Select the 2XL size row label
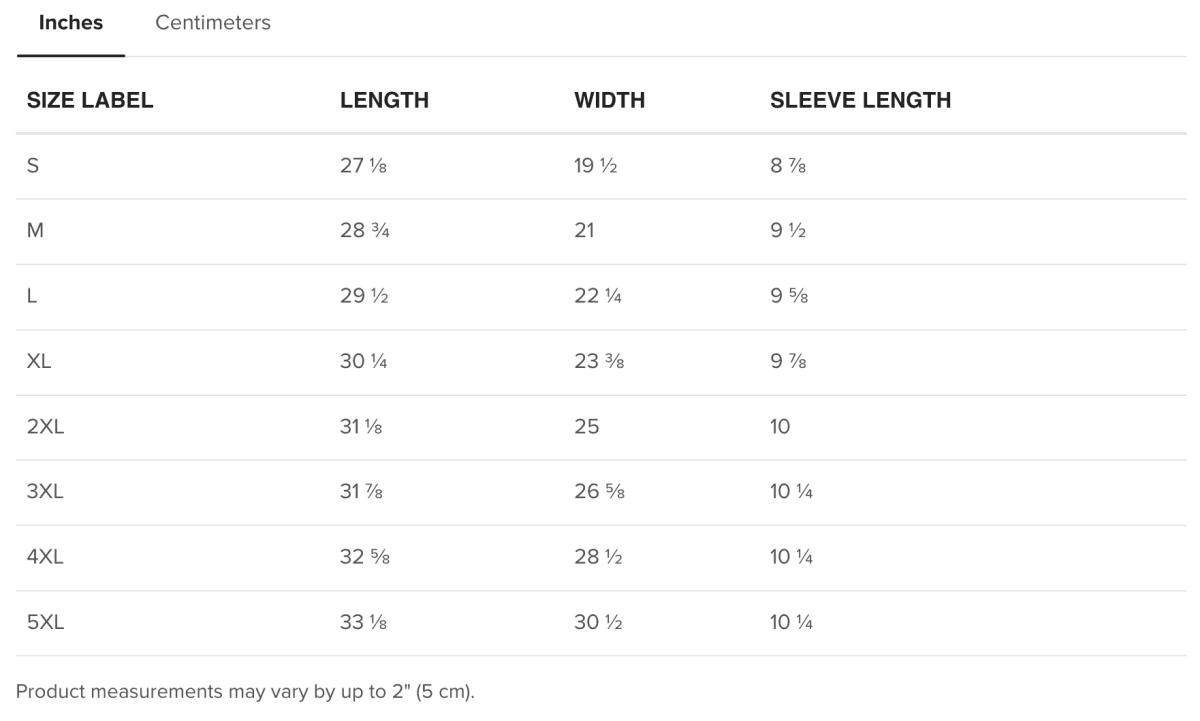This screenshot has height=721, width=1200. (45, 427)
